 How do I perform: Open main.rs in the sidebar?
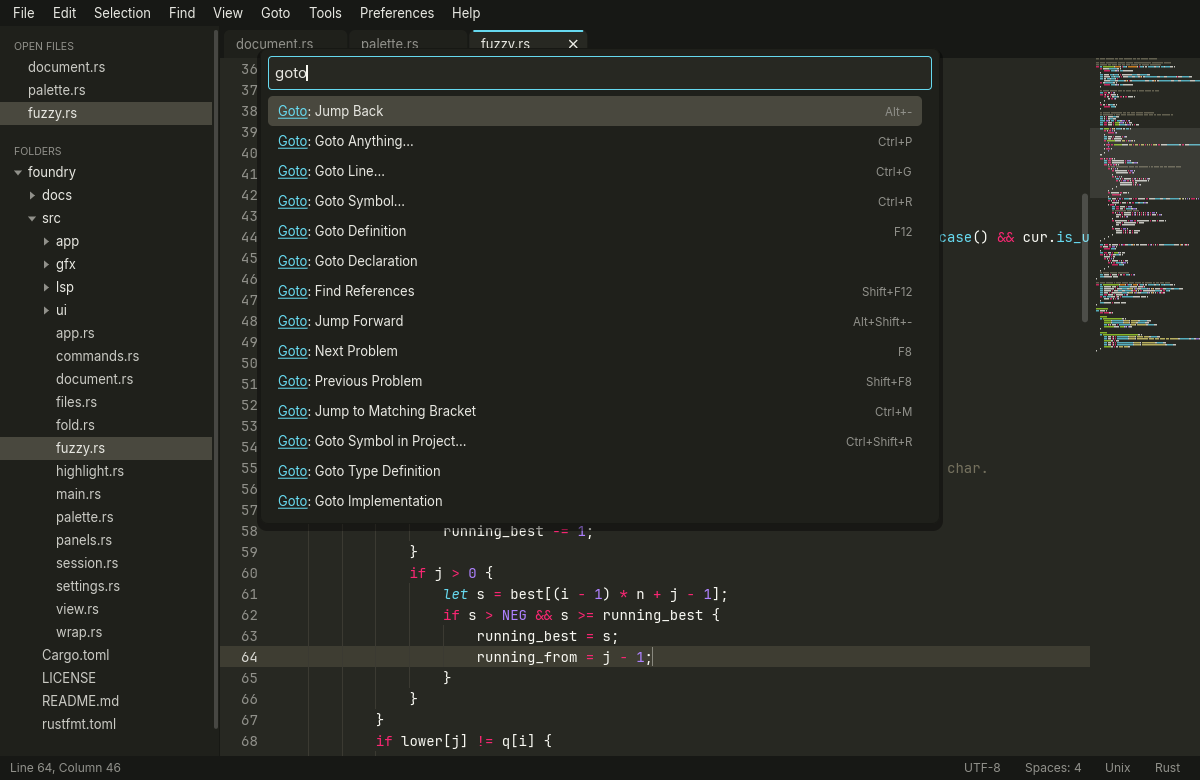point(106,494)
